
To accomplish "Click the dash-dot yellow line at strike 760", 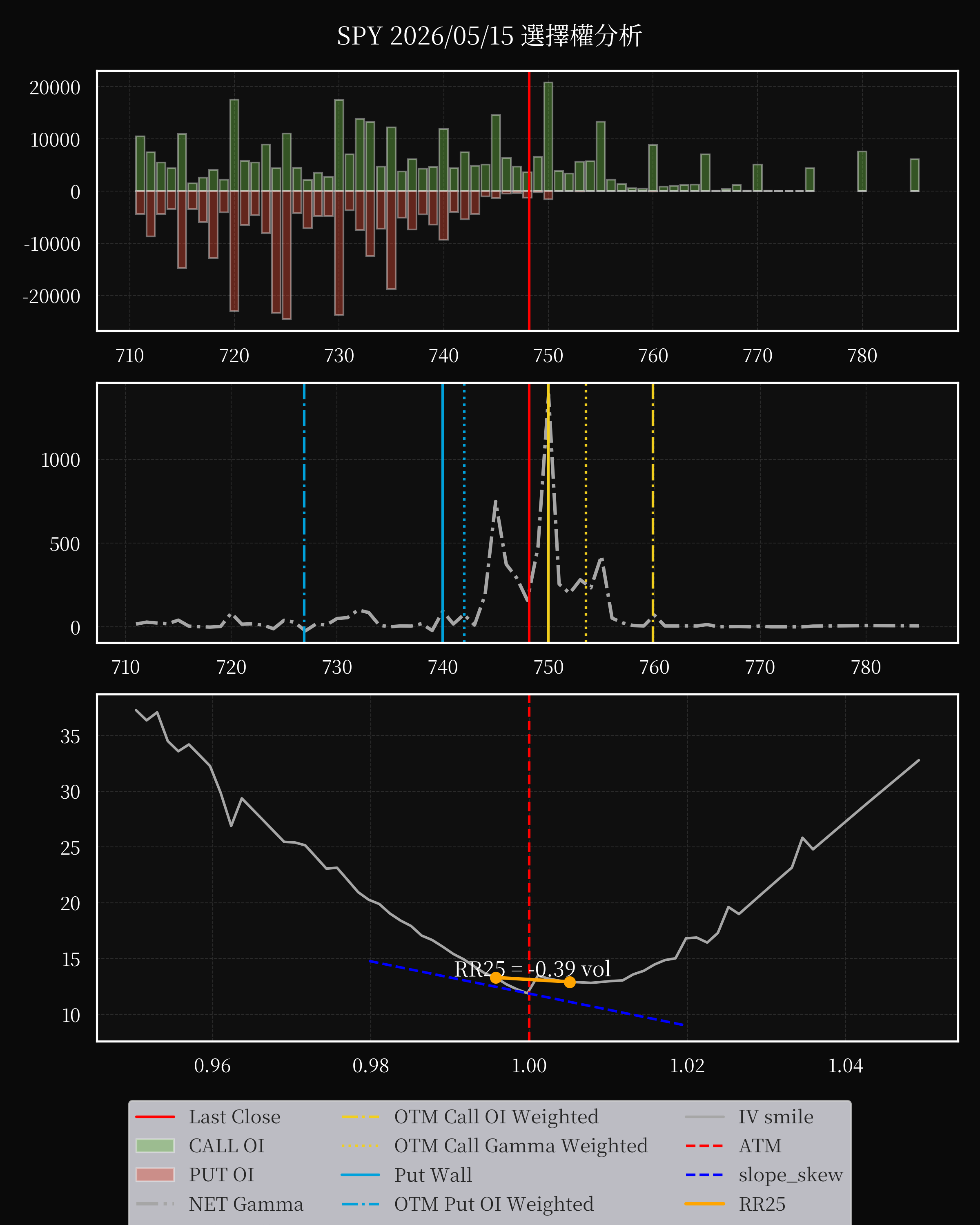I will pos(653,512).
